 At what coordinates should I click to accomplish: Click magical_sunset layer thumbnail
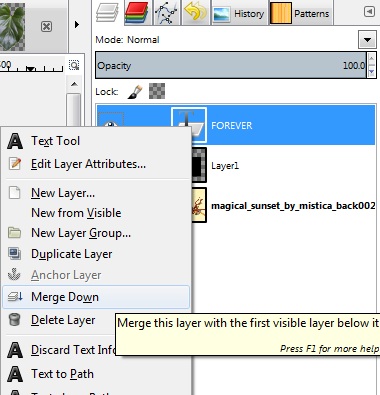(199, 205)
